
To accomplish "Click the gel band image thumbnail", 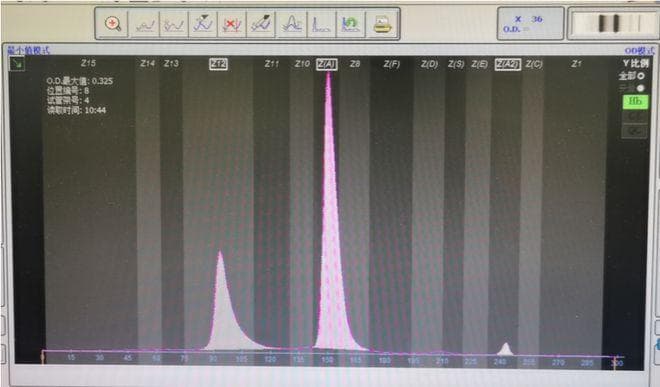I will click(612, 24).
